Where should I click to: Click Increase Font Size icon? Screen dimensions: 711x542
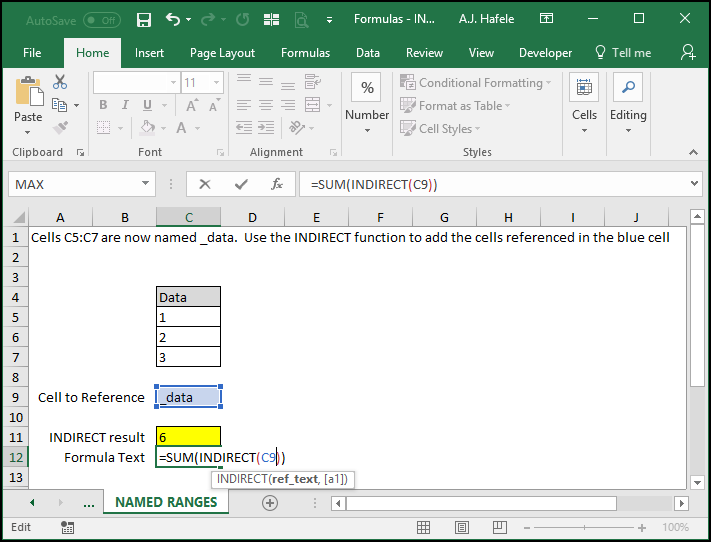(192, 105)
